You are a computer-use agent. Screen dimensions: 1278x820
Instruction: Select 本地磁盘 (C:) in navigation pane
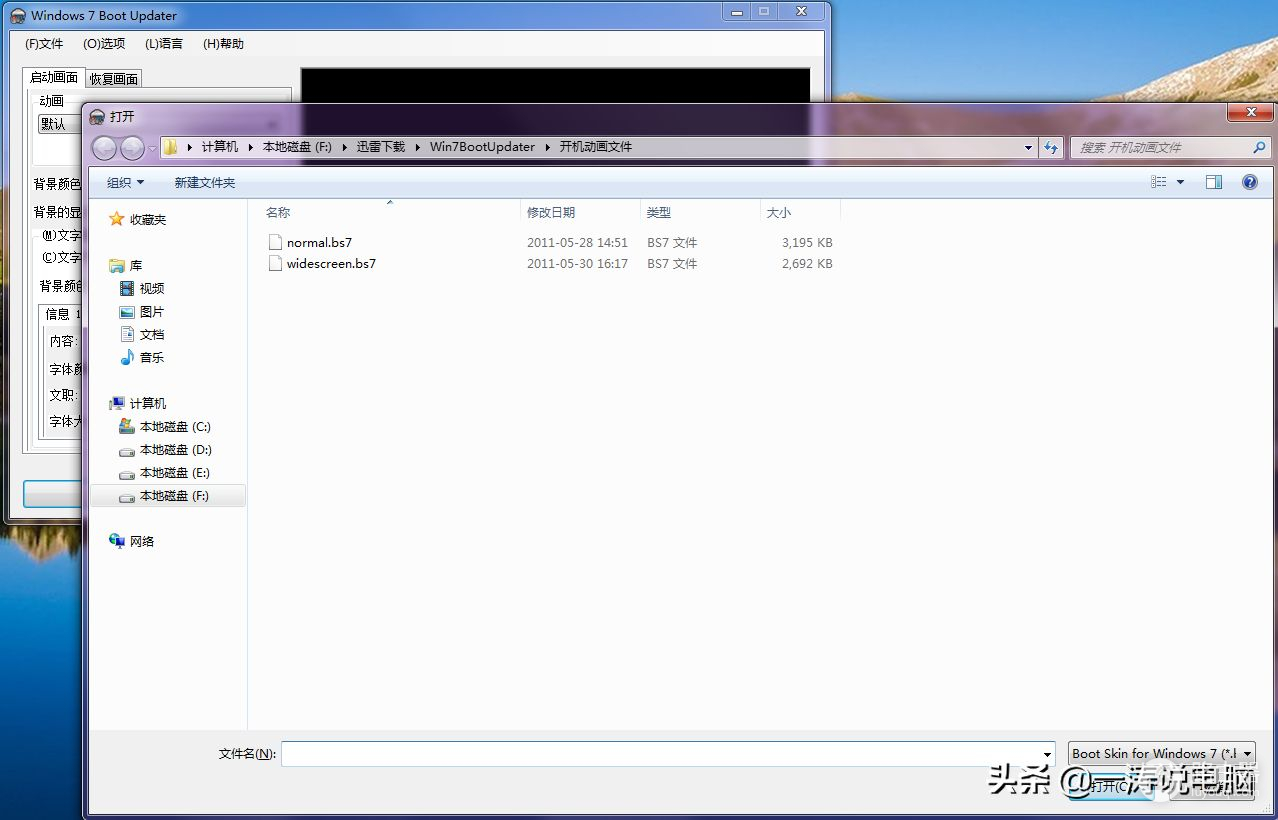point(175,427)
